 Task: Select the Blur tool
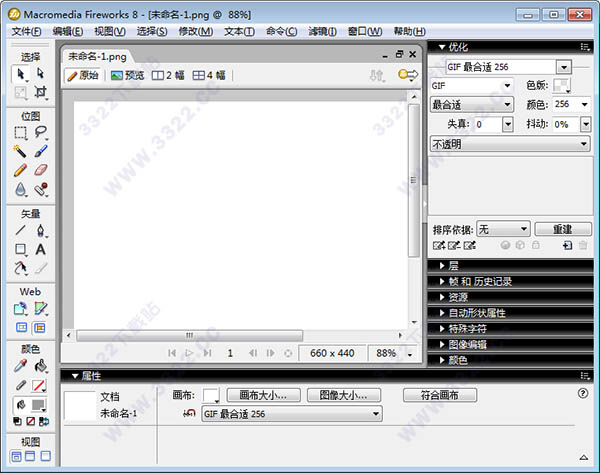21,189
